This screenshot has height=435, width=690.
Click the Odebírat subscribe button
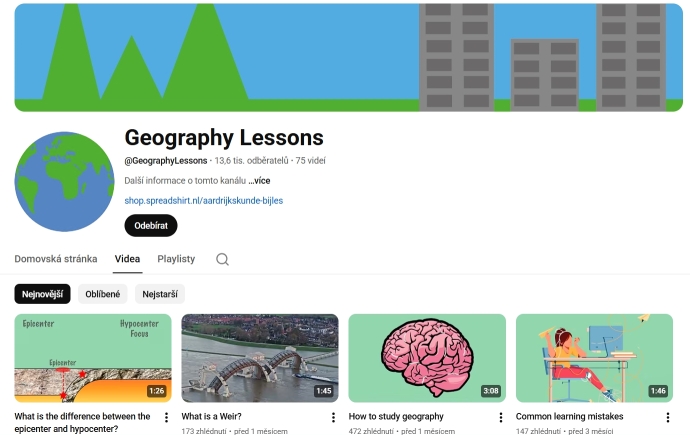point(151,226)
